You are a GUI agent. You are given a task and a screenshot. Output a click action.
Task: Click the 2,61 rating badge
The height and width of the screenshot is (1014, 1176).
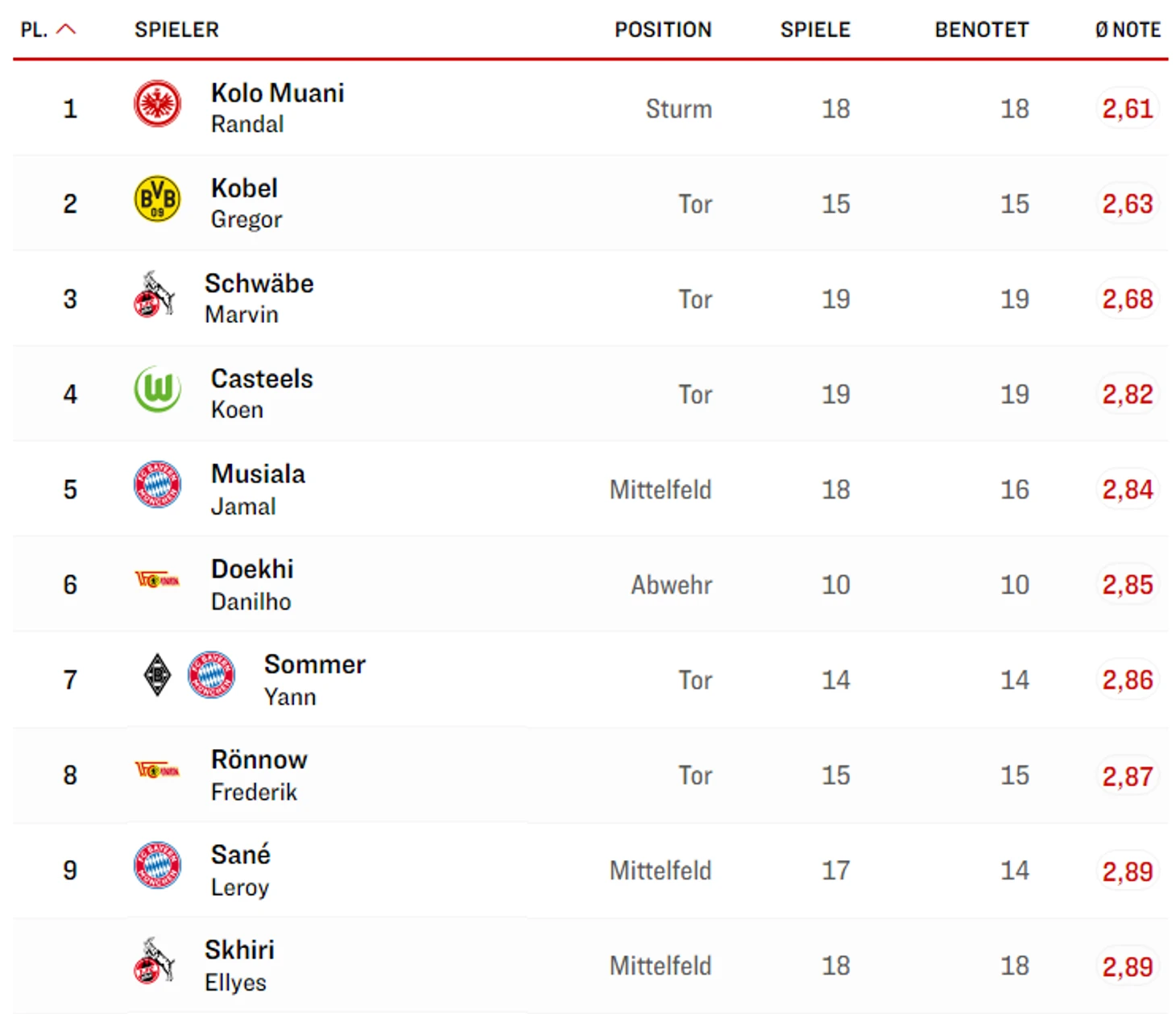click(1128, 109)
